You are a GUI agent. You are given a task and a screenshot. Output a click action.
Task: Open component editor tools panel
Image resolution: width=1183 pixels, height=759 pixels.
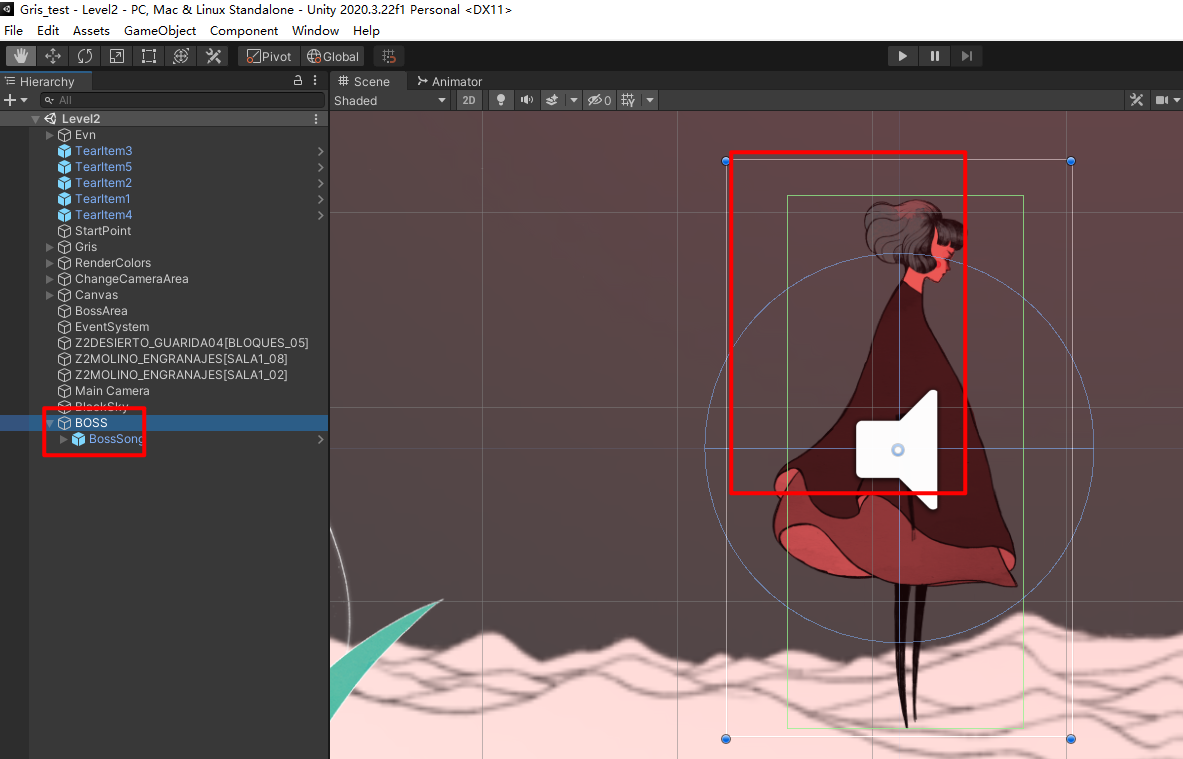[x=1136, y=100]
